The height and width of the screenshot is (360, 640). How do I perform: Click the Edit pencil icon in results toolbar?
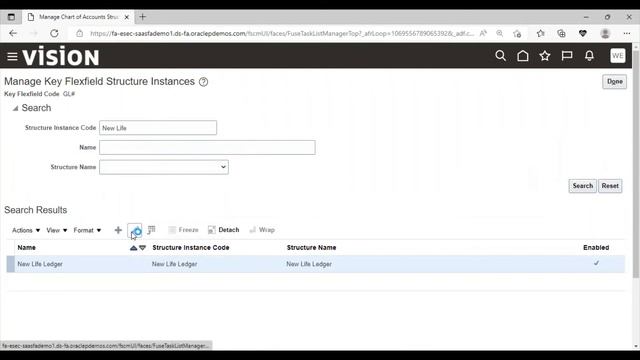pos(135,231)
